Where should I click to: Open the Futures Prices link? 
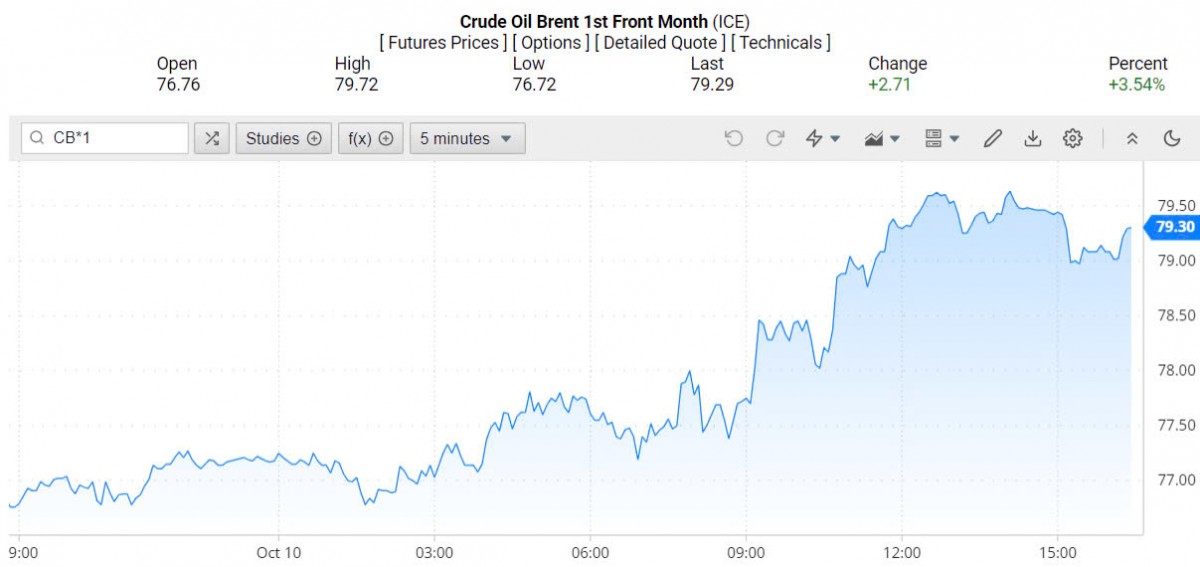[443, 43]
